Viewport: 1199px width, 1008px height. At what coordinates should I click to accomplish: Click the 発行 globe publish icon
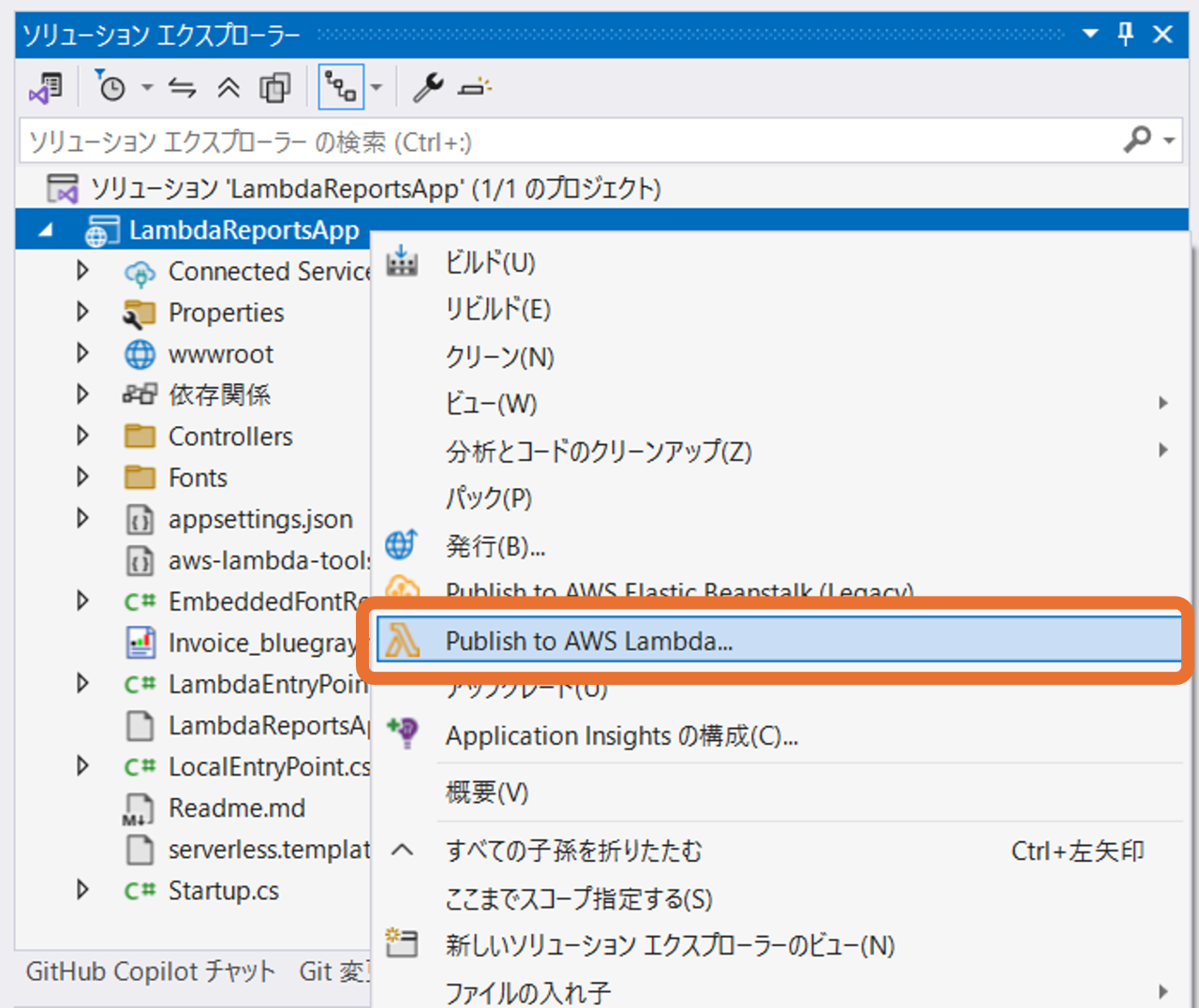point(401,543)
